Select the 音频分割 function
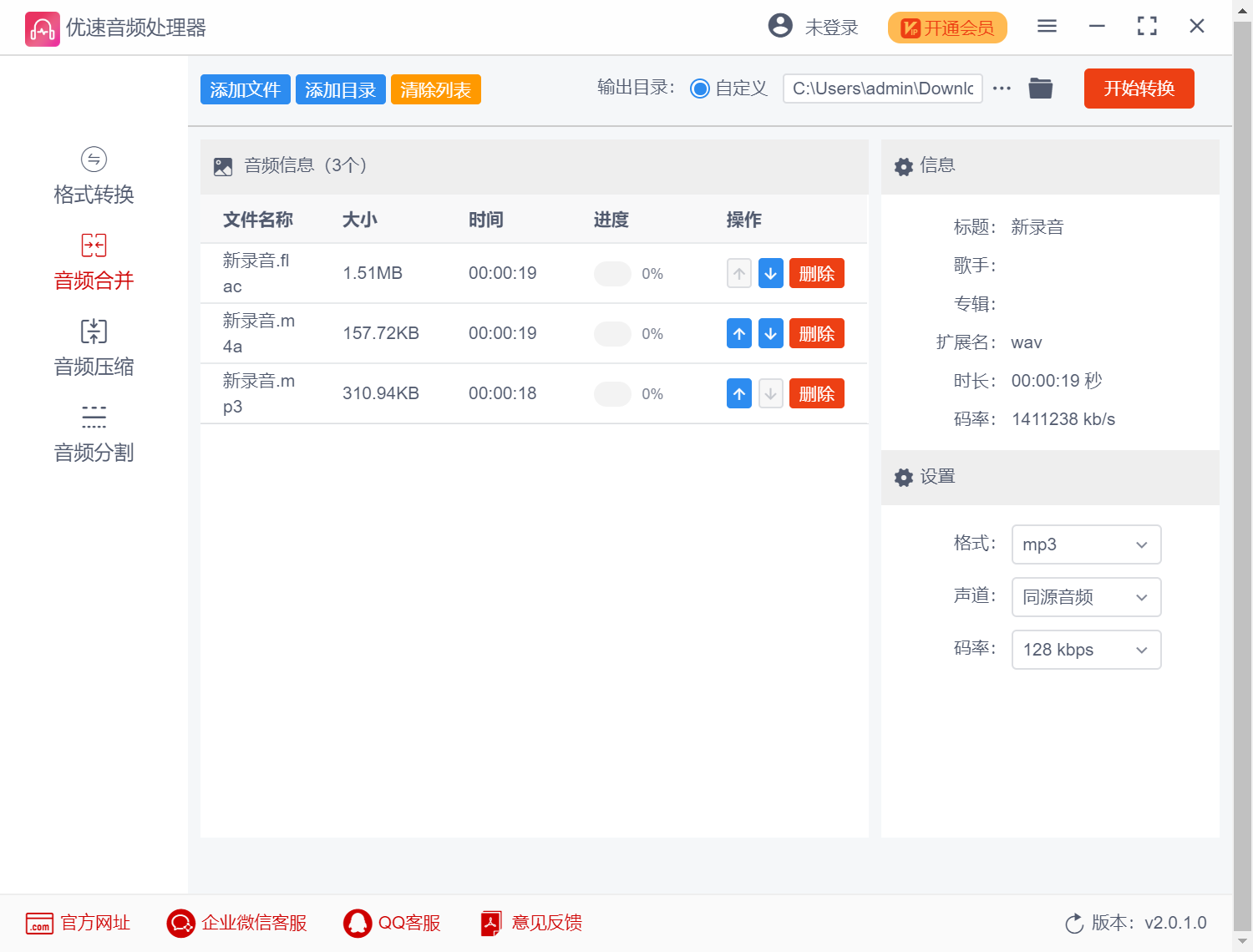The image size is (1253, 952). point(93,433)
